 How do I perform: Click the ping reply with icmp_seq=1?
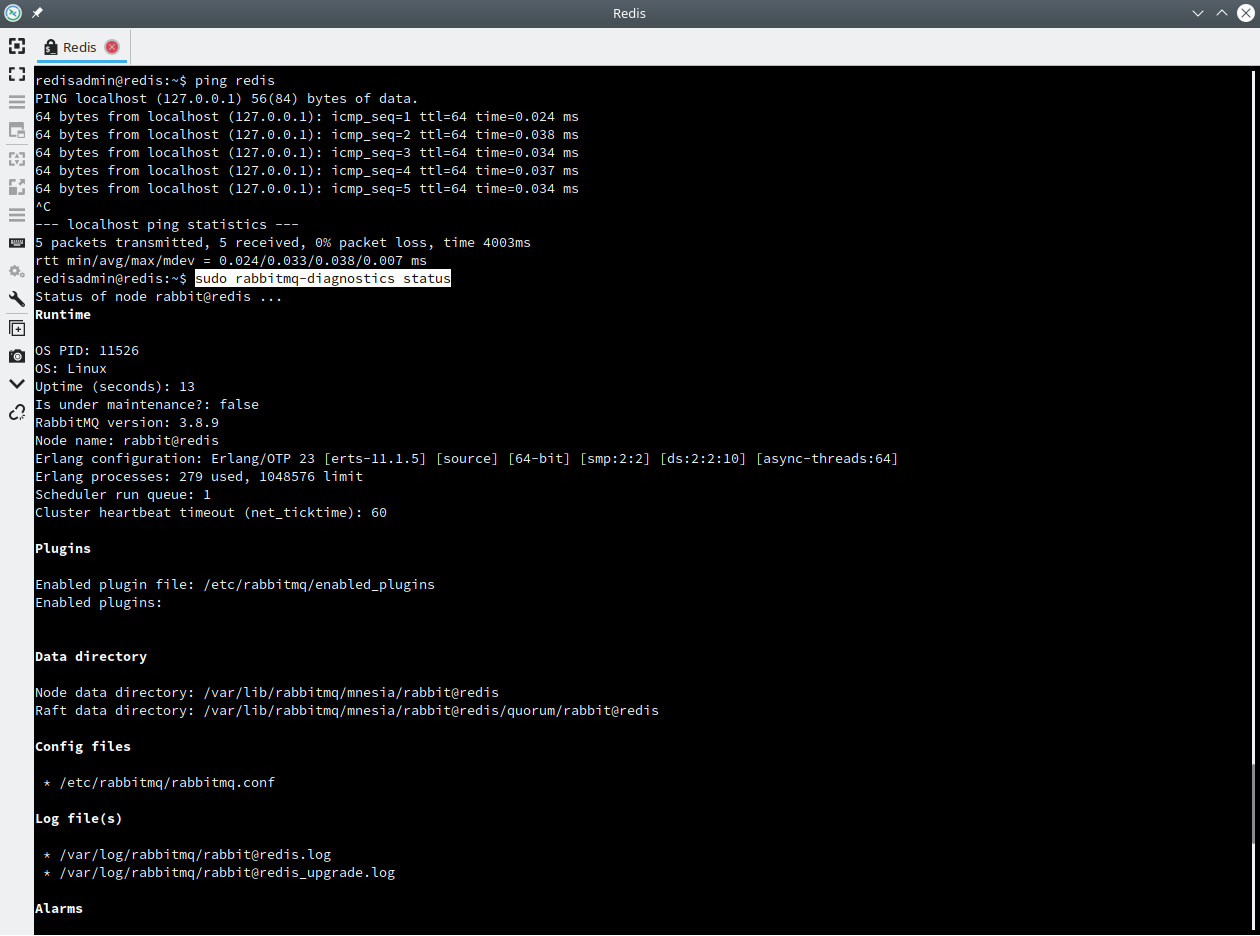(307, 117)
